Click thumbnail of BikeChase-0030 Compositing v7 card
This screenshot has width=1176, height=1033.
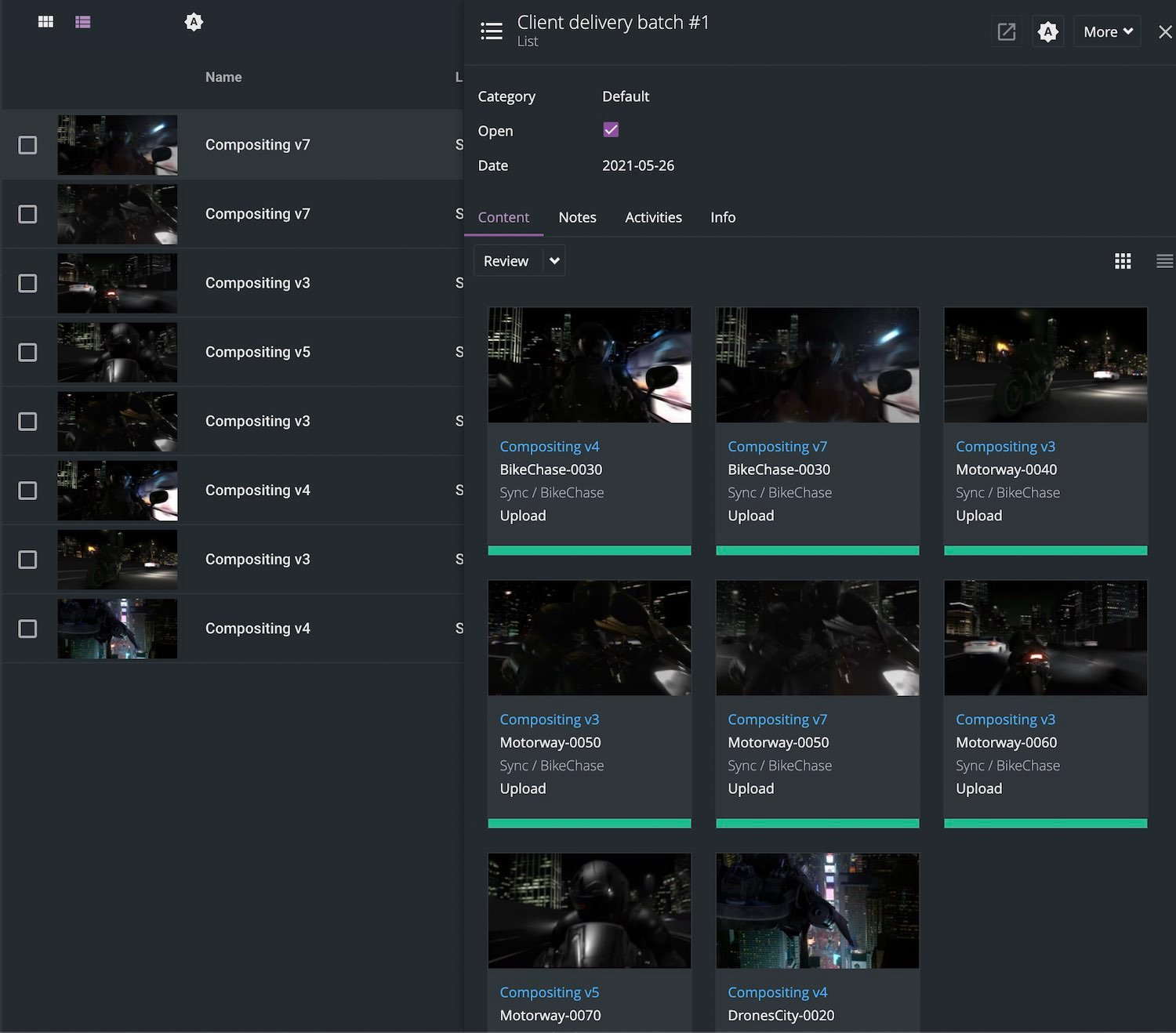coord(818,364)
